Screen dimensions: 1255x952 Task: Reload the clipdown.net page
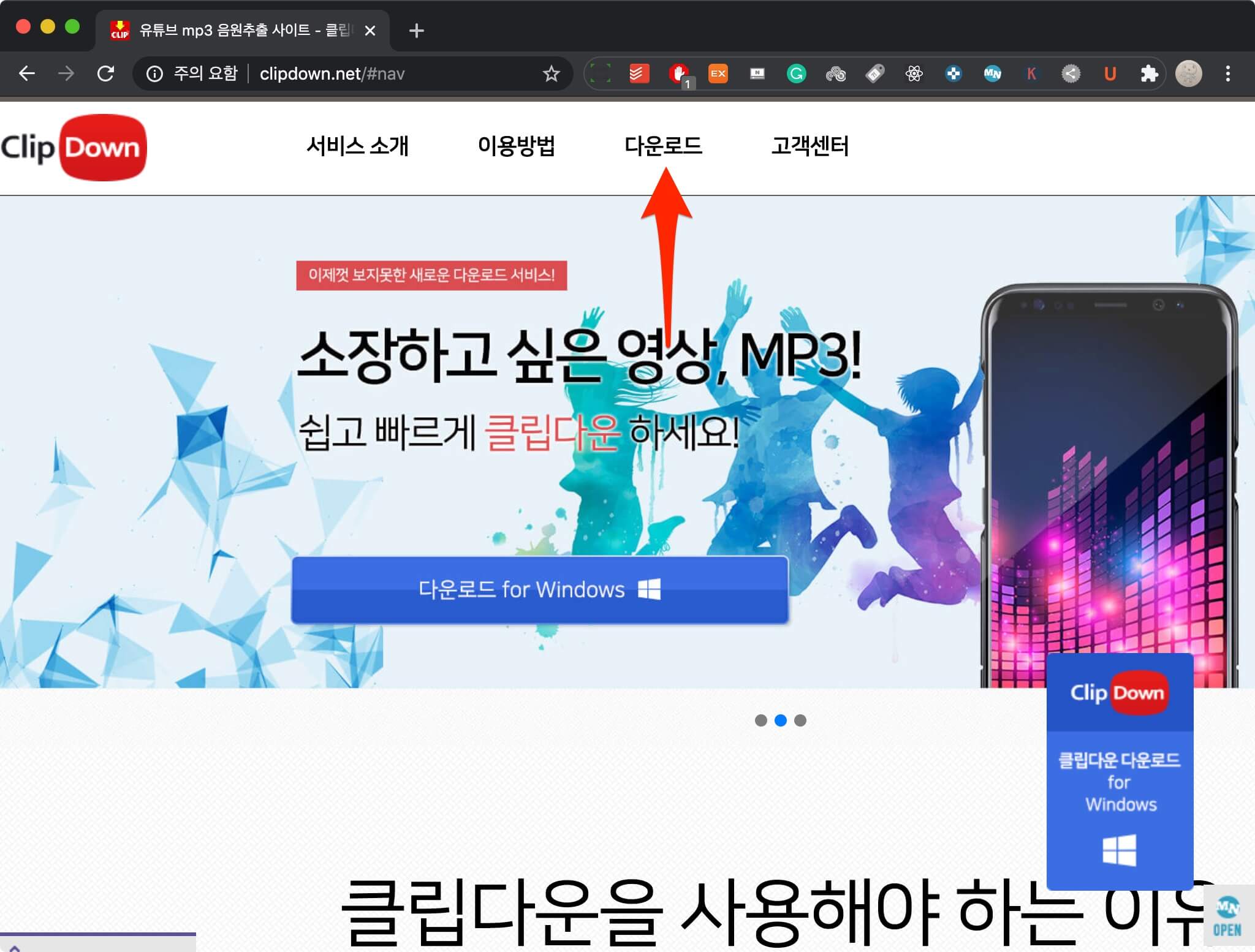105,74
